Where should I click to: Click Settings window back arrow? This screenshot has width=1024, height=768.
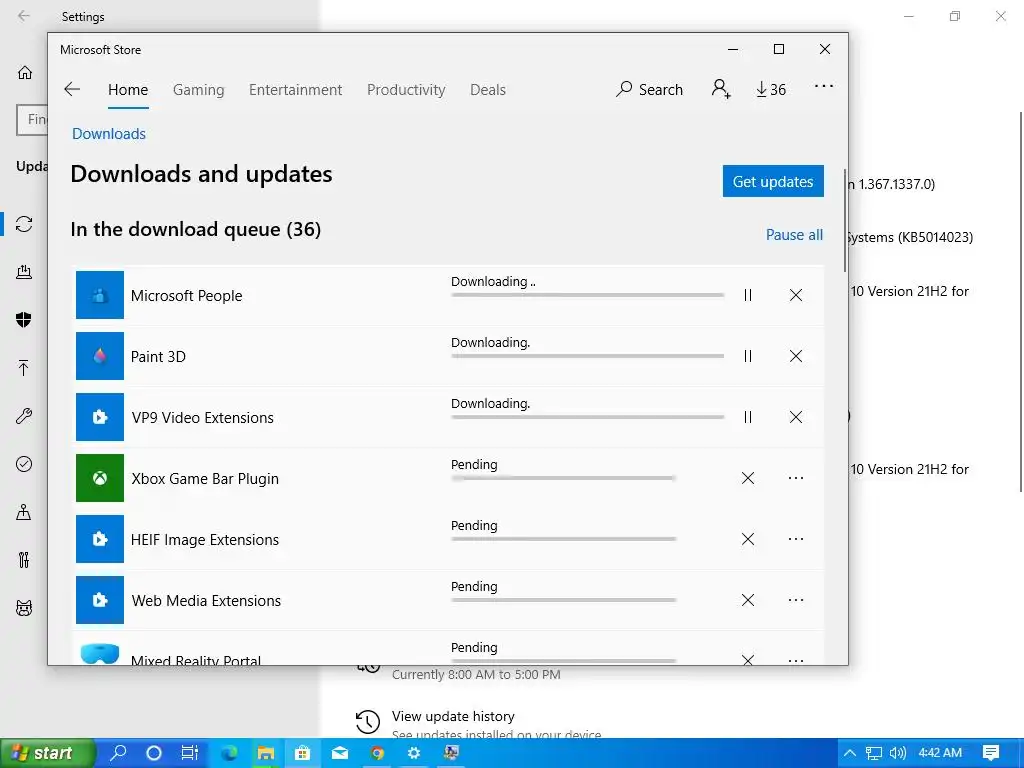(24, 16)
